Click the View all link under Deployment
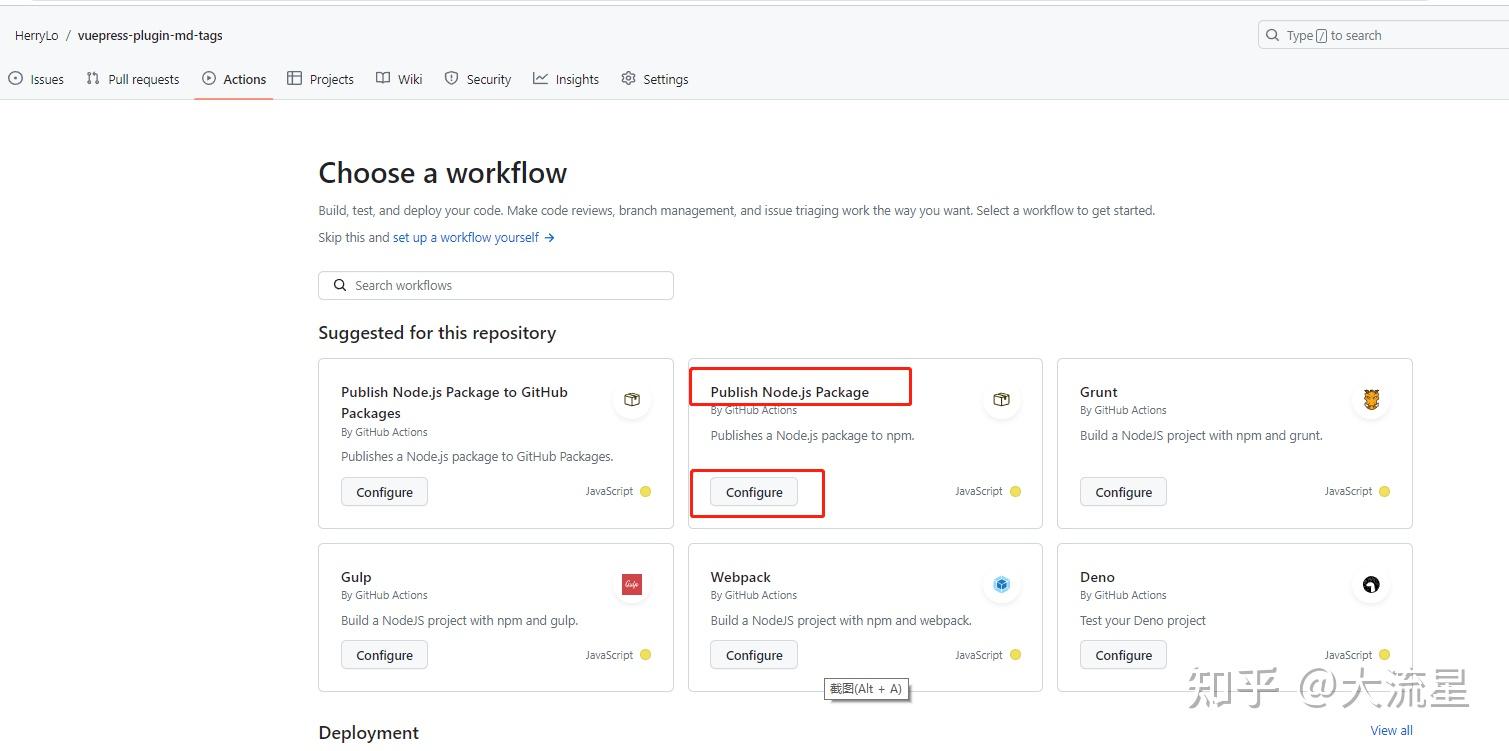 point(1391,730)
